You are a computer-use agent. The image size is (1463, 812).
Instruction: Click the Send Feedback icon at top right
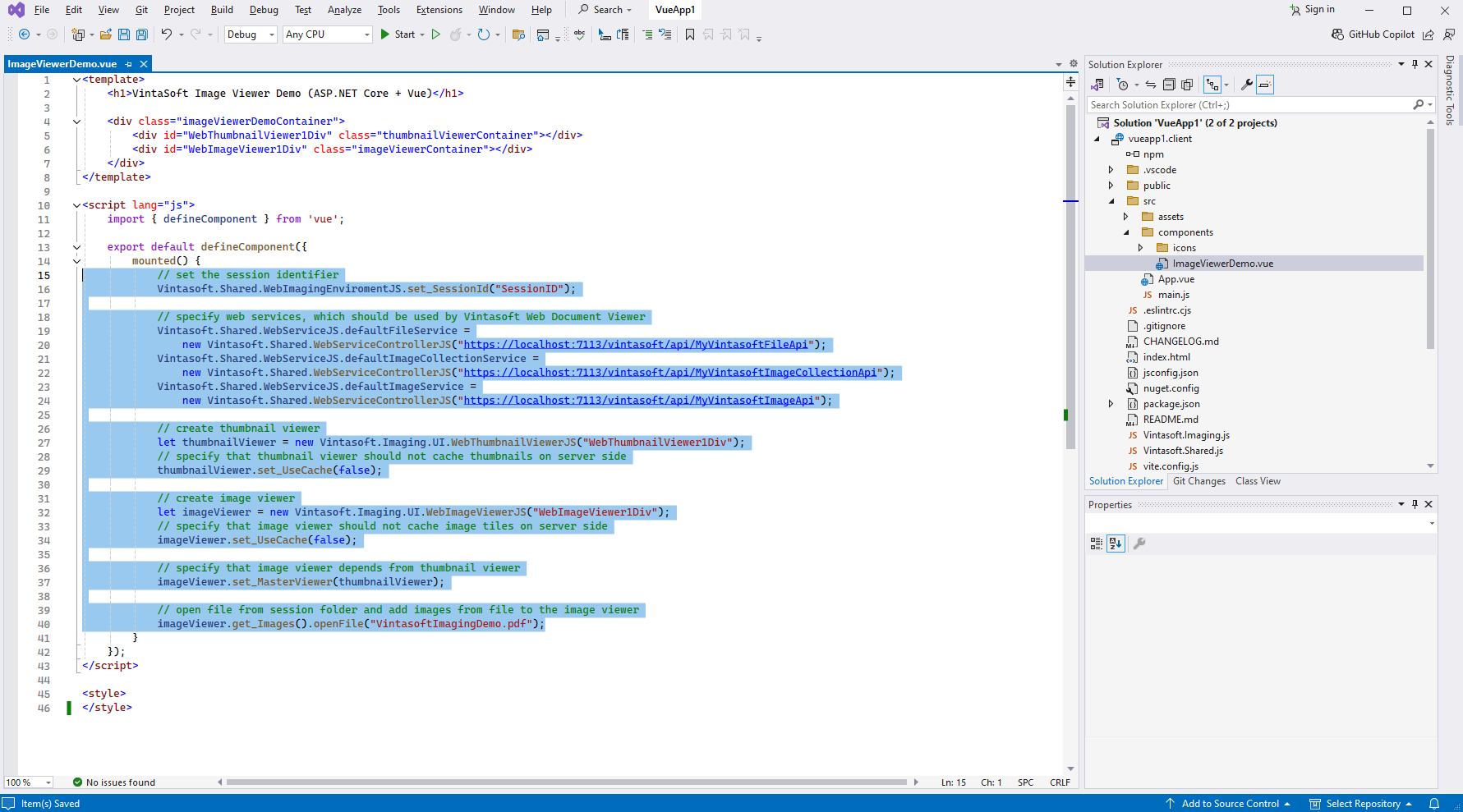point(1449,34)
